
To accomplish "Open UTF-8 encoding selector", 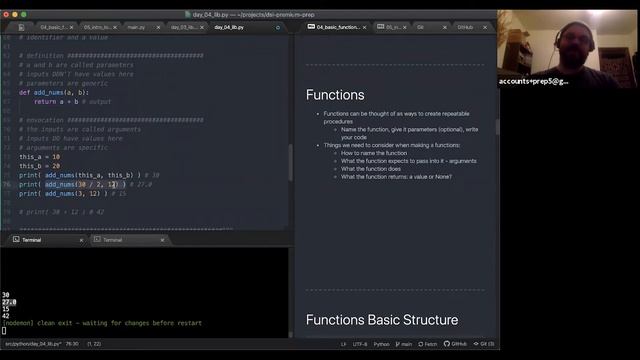I will (x=360, y=344).
